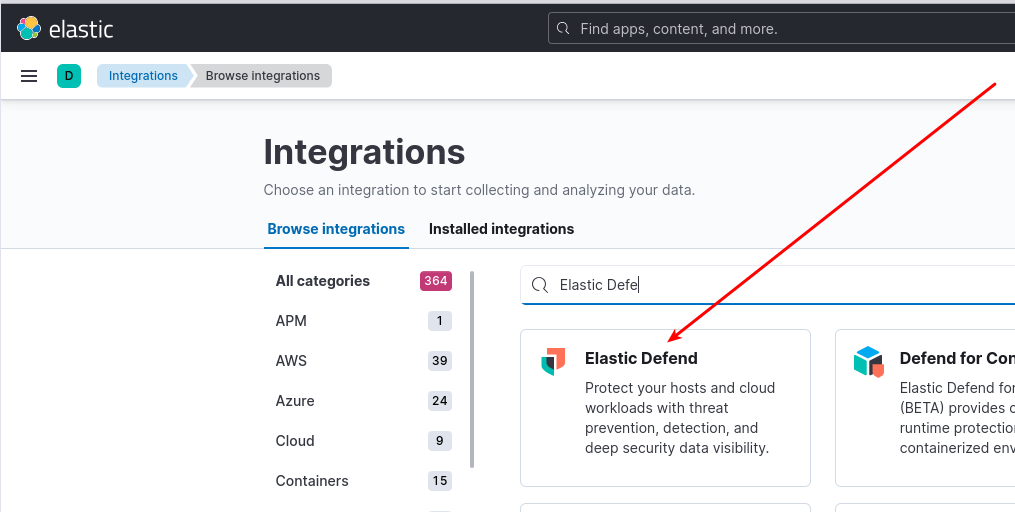
Task: Filter by Containers category
Action: (x=312, y=481)
